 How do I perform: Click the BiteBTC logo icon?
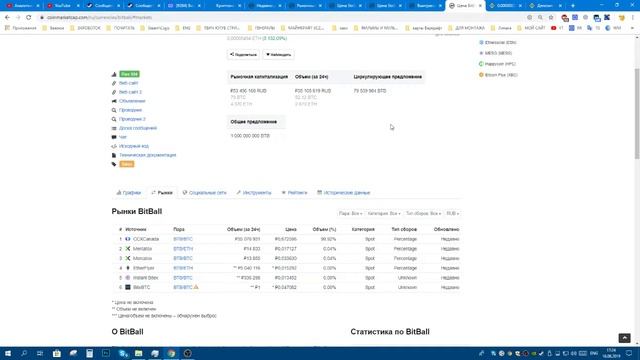[x=128, y=287]
